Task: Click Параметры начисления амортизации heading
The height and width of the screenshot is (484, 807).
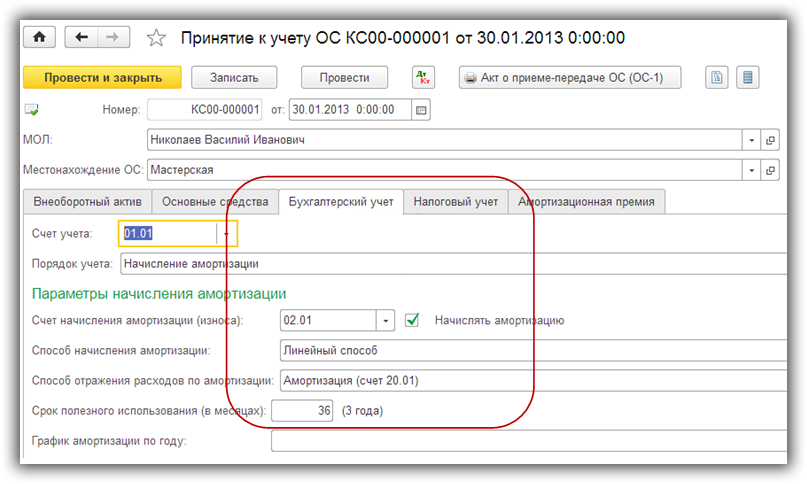Action: click(x=159, y=293)
